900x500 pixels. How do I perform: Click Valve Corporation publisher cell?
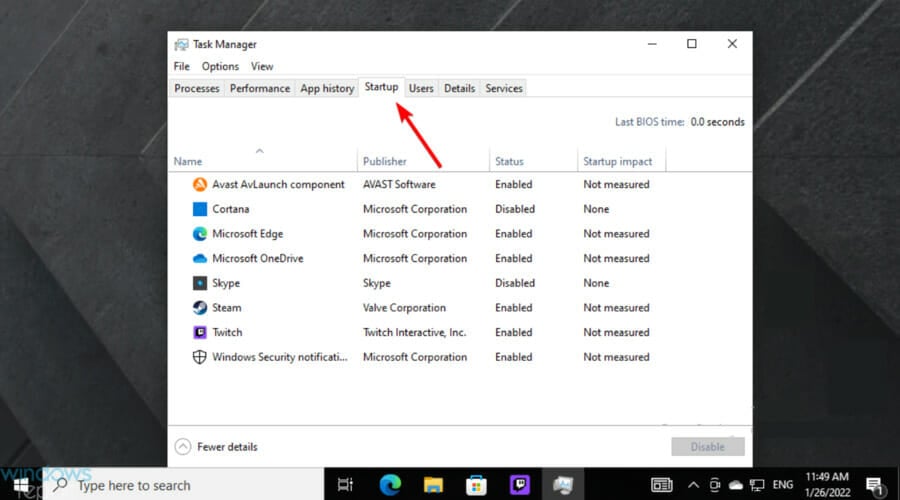[x=404, y=308]
